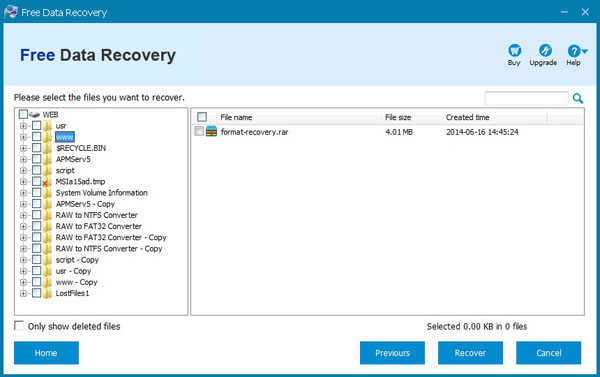Screen dimensions: 600x377
Task: Expand the $RECYCLE.BIN node
Action: (23, 148)
